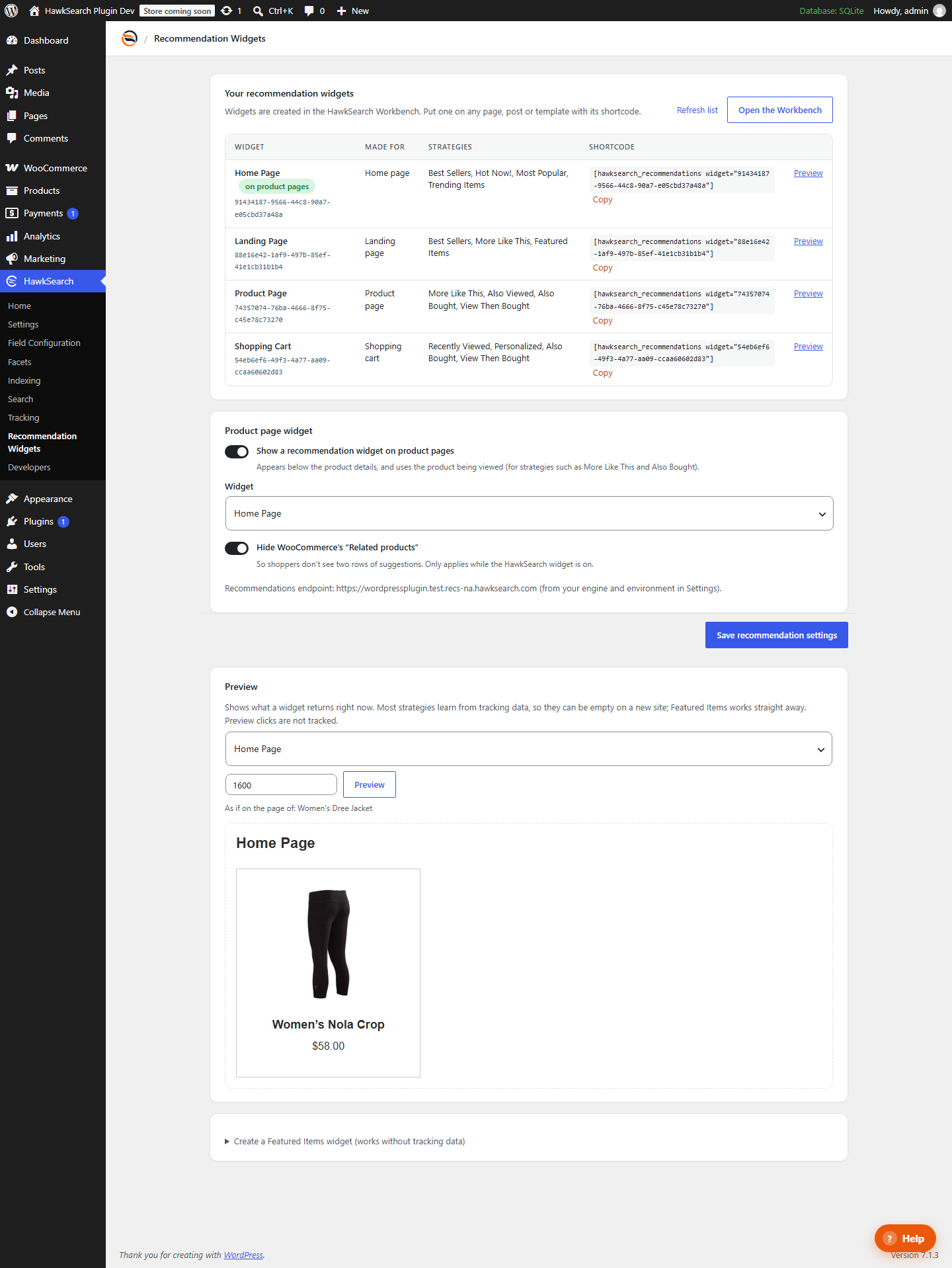Click the Users person icon

pyautogui.click(x=12, y=544)
